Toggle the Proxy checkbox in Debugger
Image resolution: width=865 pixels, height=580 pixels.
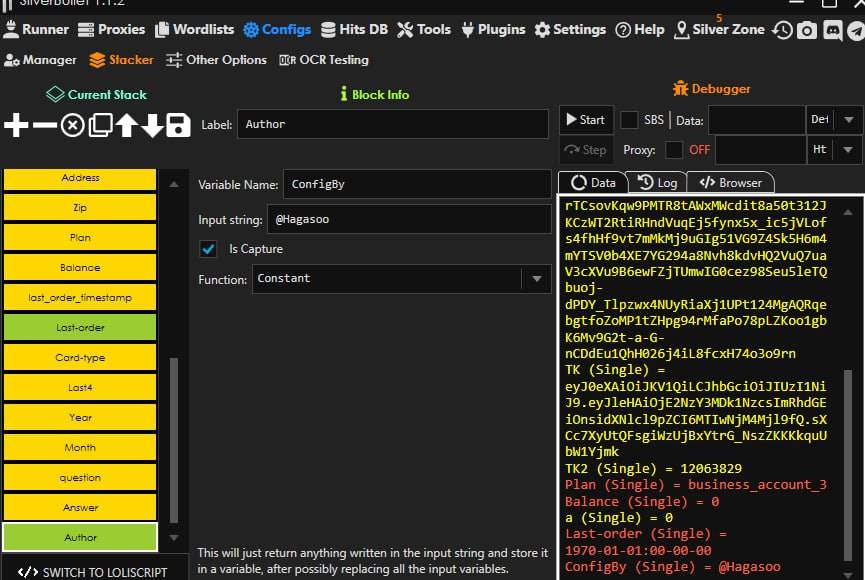click(x=675, y=150)
